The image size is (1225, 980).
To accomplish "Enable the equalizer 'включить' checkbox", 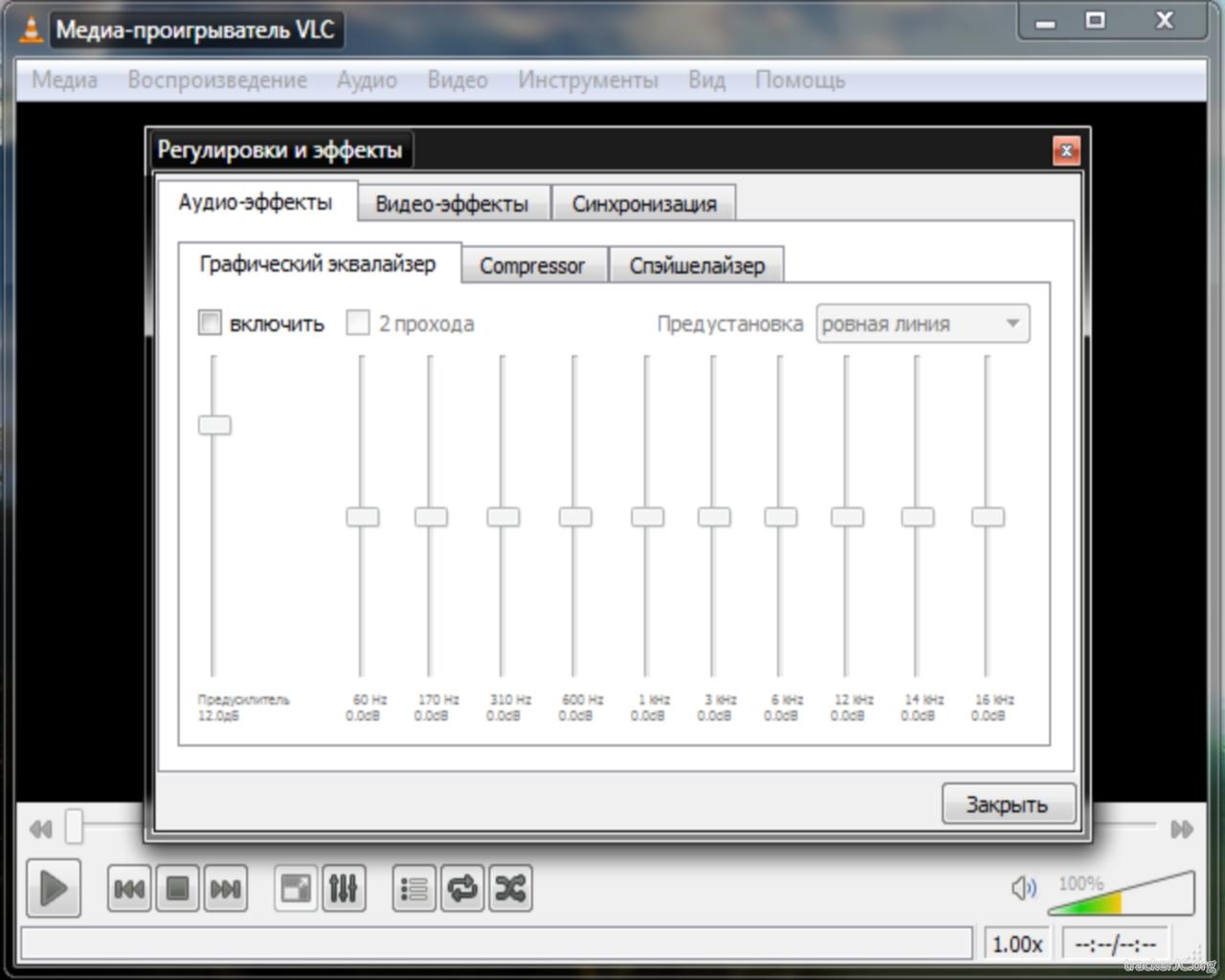I will (x=210, y=323).
